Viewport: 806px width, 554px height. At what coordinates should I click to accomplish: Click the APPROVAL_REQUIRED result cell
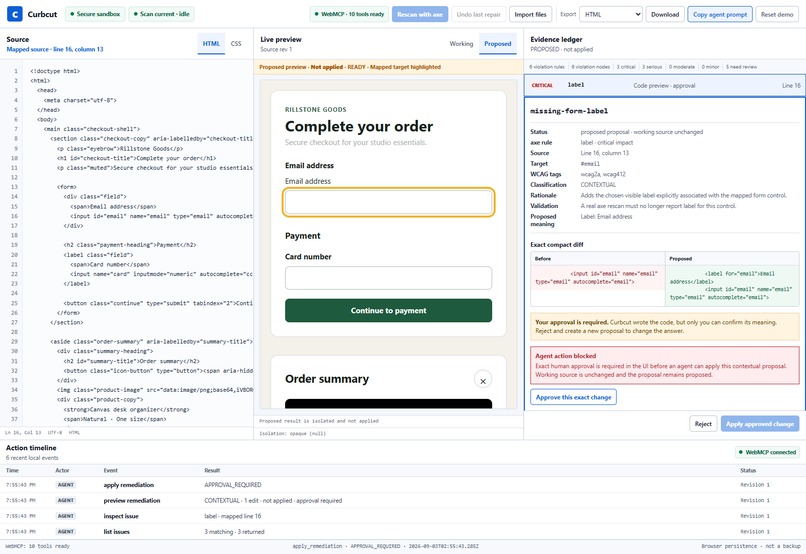click(x=233, y=485)
